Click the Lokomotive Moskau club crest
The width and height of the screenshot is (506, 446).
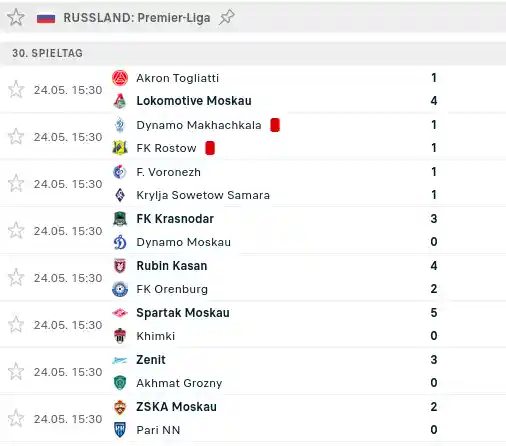pyautogui.click(x=120, y=101)
